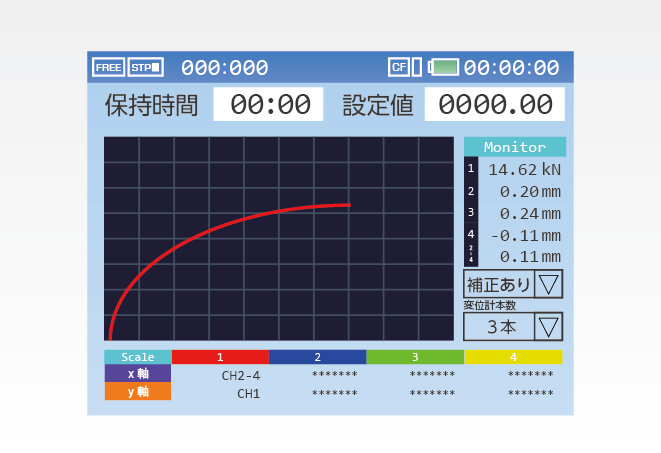The height and width of the screenshot is (453, 661).
Task: Click Monitor channel number 4 marker
Action: pos(471,234)
